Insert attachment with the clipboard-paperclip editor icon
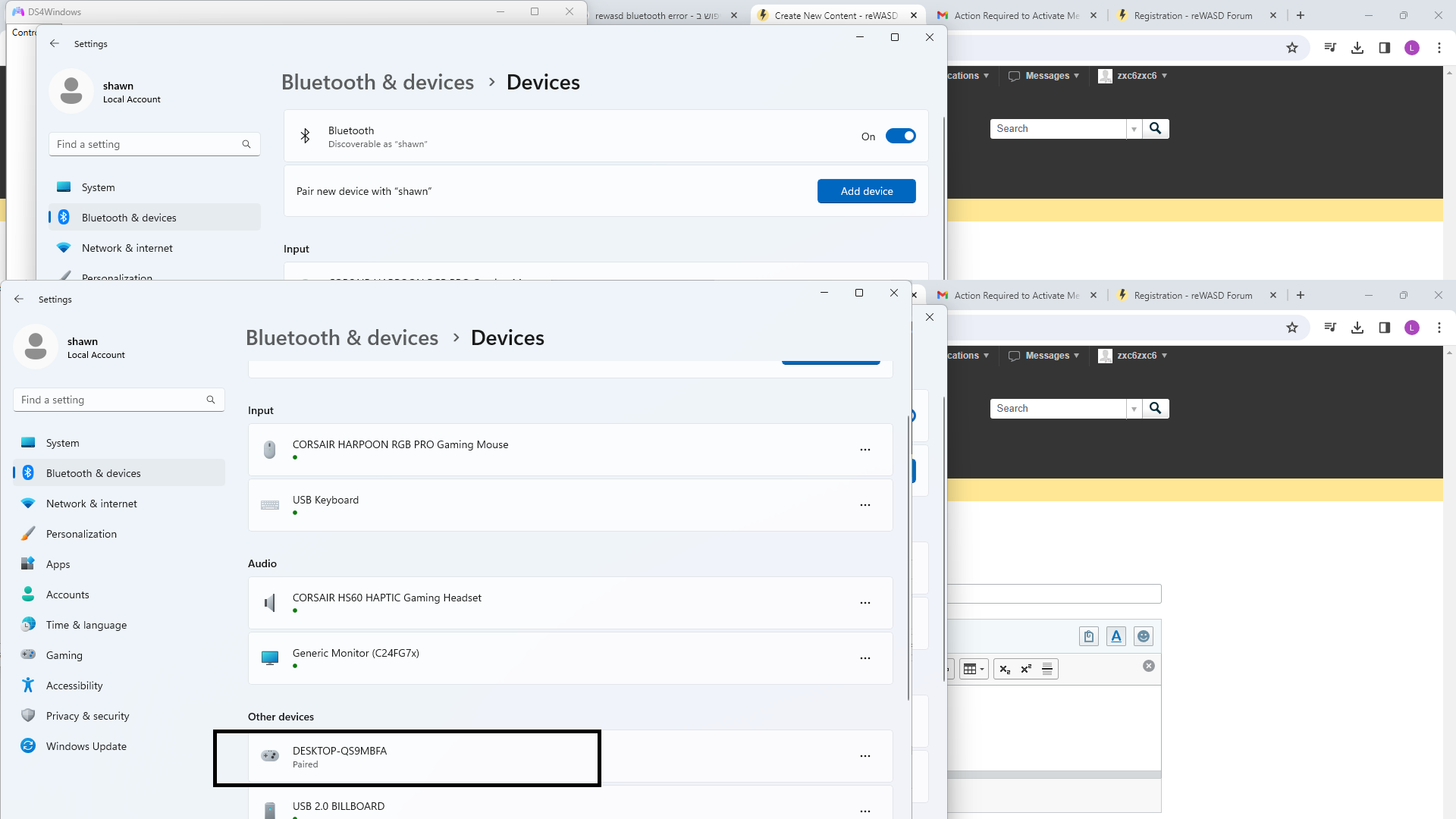This screenshot has height=819, width=1456. click(x=1089, y=636)
